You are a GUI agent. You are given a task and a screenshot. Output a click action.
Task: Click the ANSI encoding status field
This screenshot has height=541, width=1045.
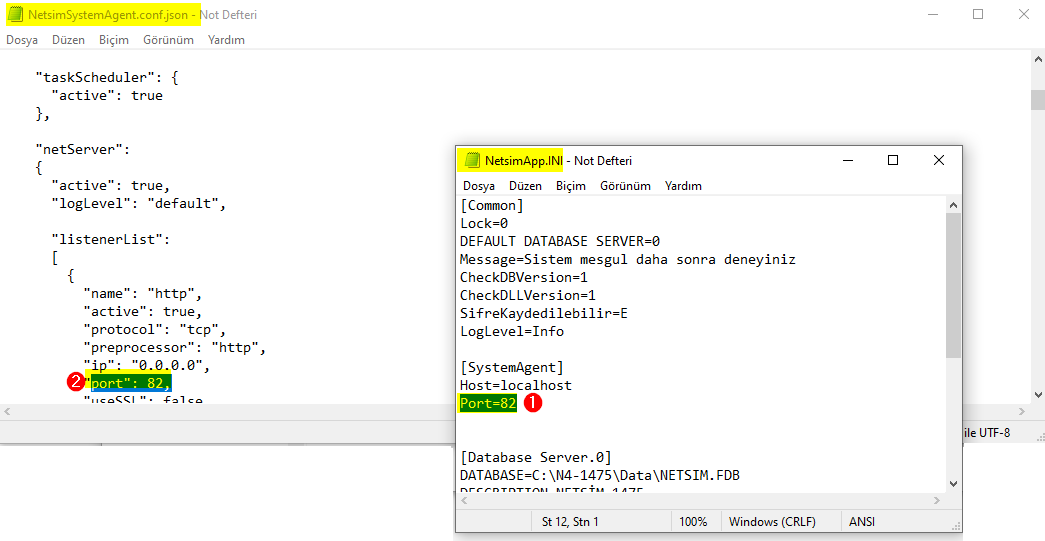862,521
